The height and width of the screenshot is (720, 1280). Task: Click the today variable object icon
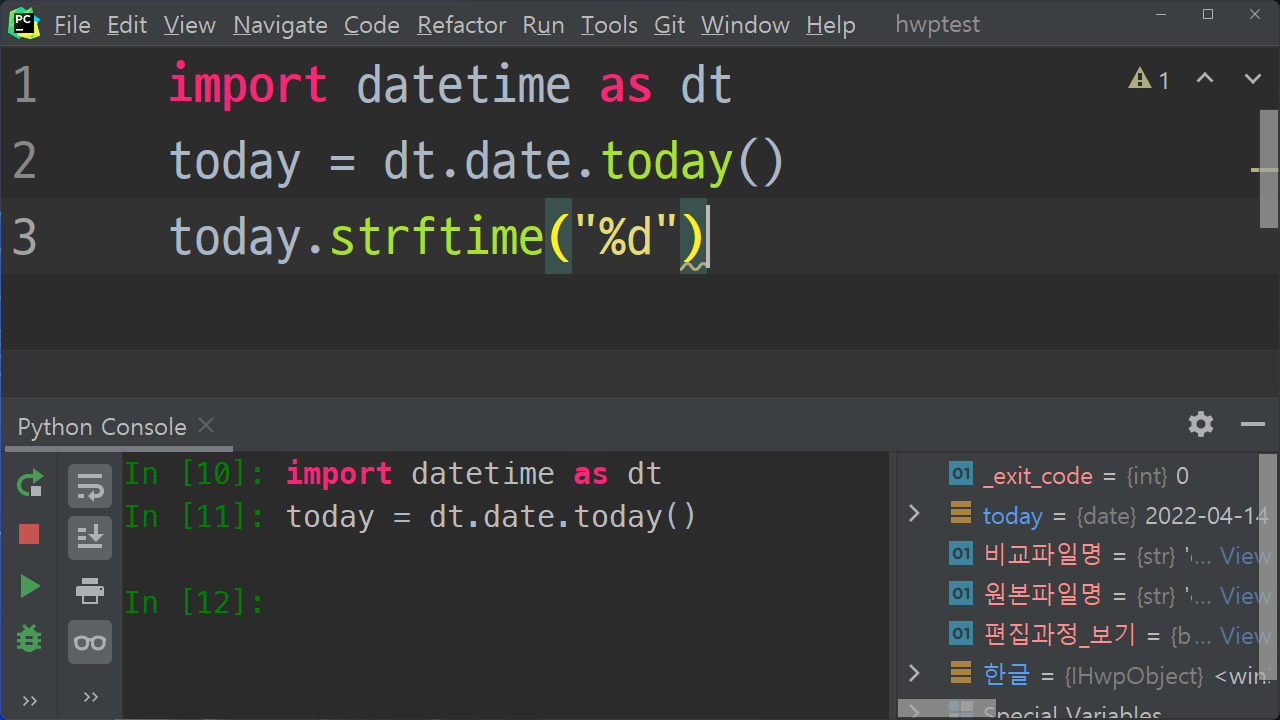(x=961, y=514)
